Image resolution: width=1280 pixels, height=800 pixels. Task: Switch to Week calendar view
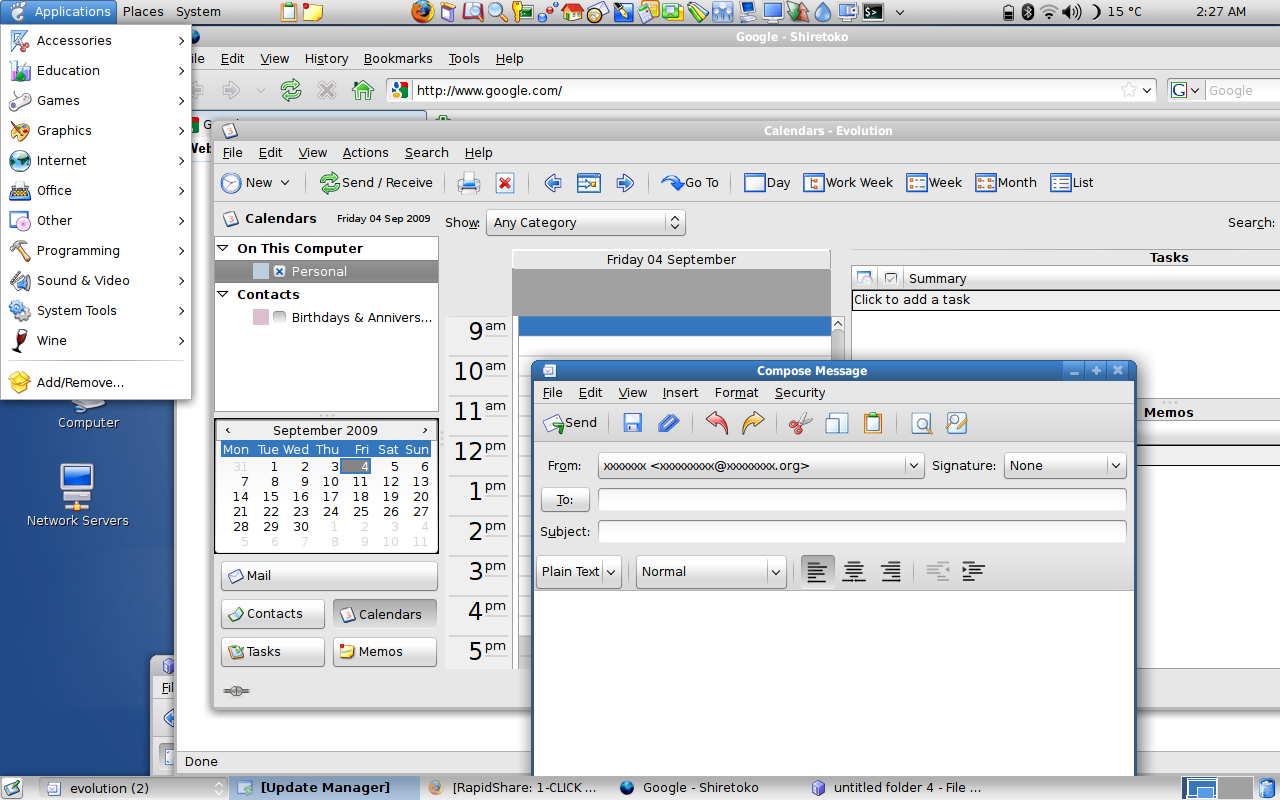(934, 183)
